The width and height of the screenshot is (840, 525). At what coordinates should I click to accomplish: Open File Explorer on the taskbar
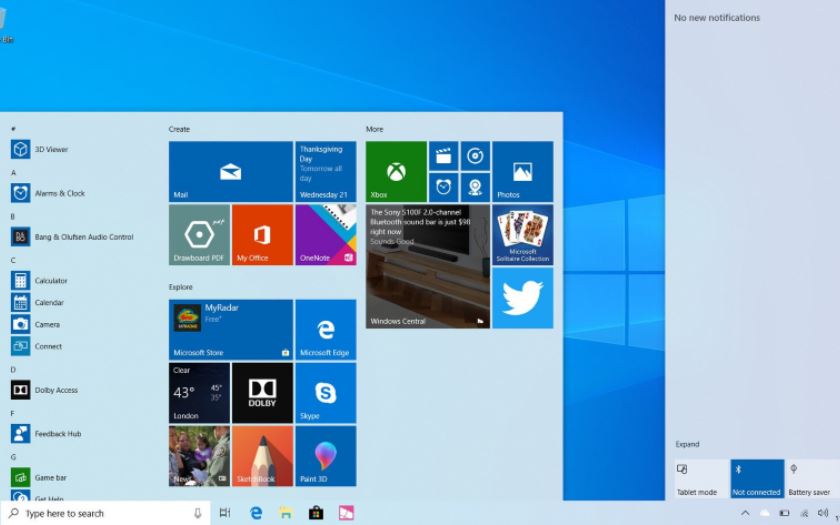(x=286, y=513)
